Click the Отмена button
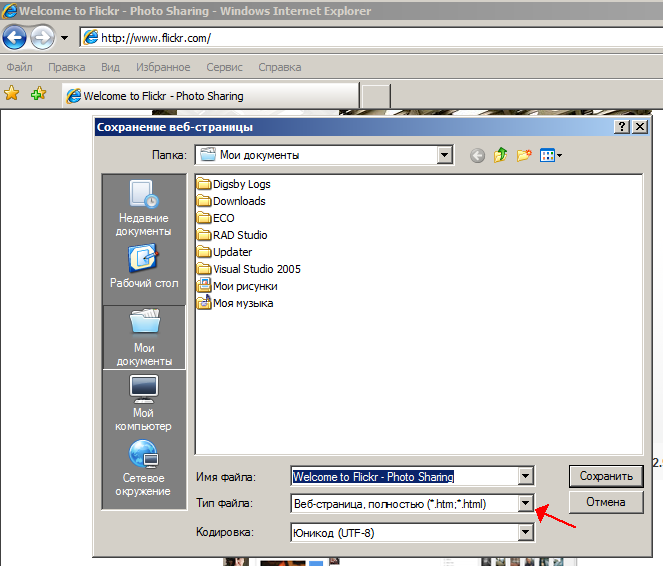 (x=606, y=502)
